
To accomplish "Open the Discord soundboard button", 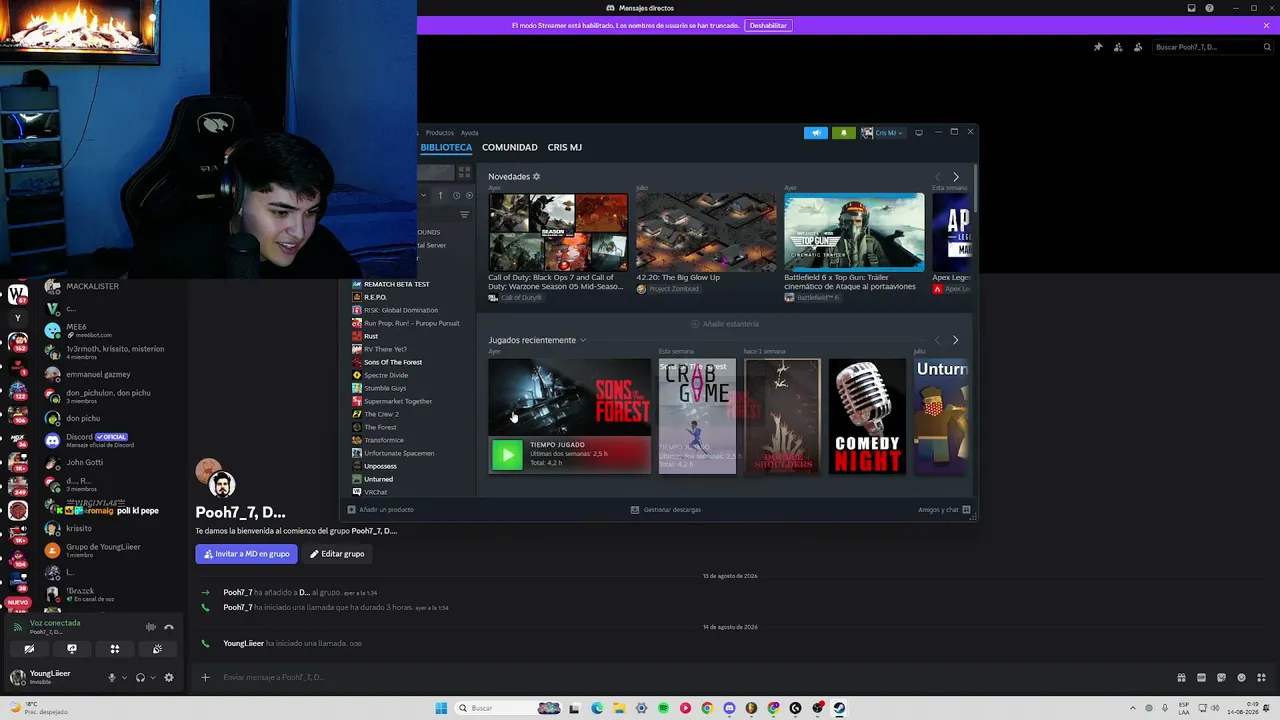I will [158, 649].
